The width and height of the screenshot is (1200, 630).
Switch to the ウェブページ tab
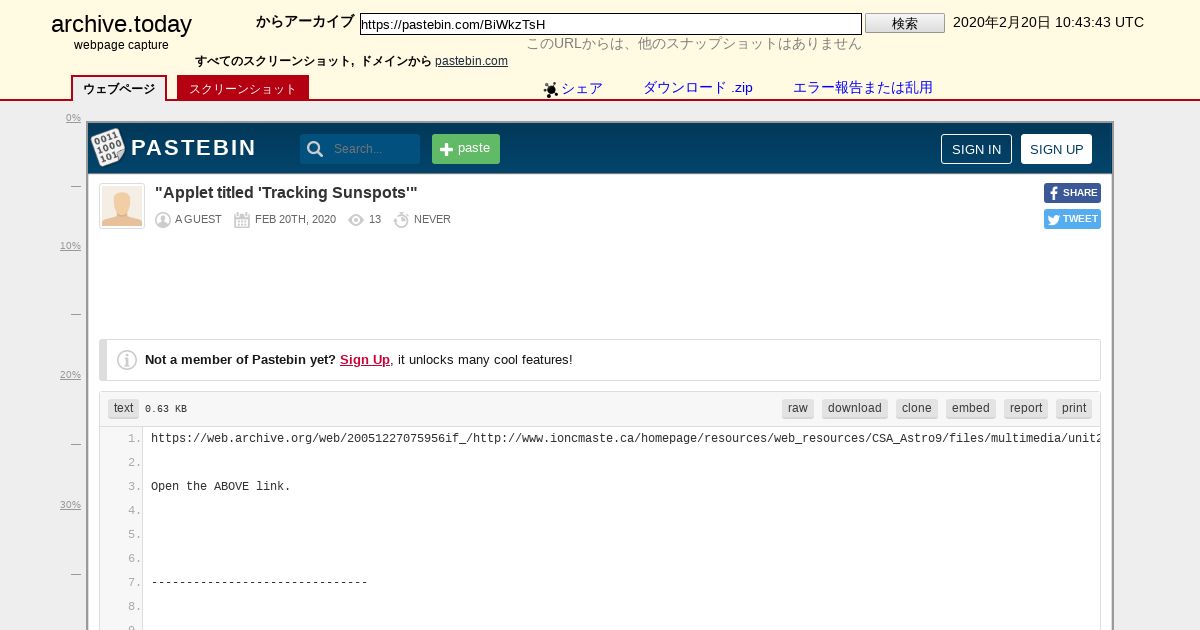click(119, 89)
